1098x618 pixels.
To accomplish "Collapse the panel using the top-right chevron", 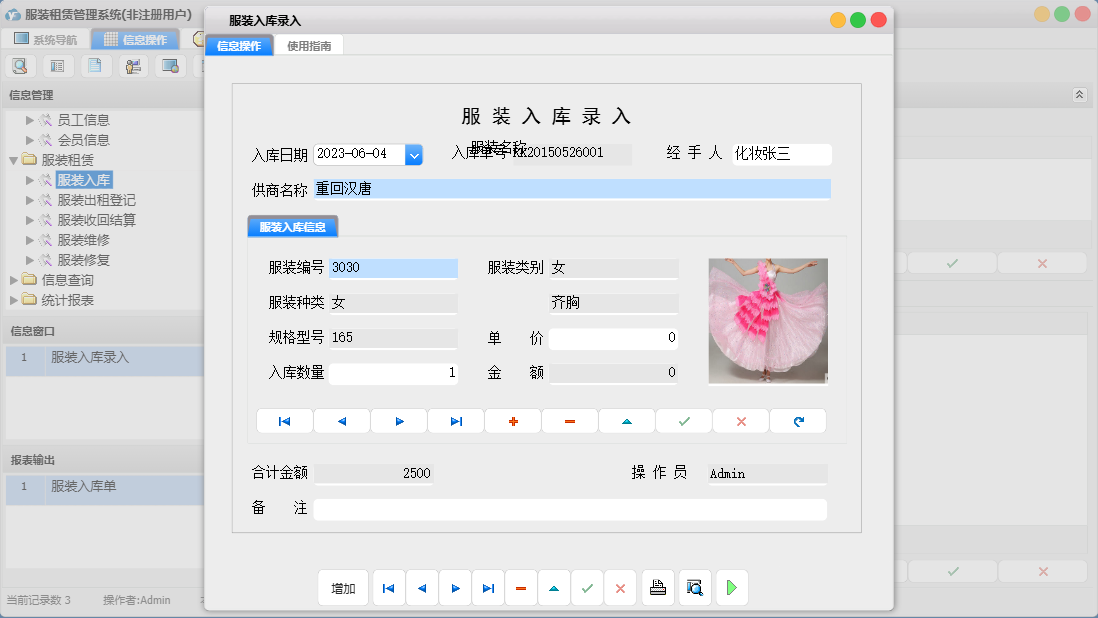I will click(1080, 94).
